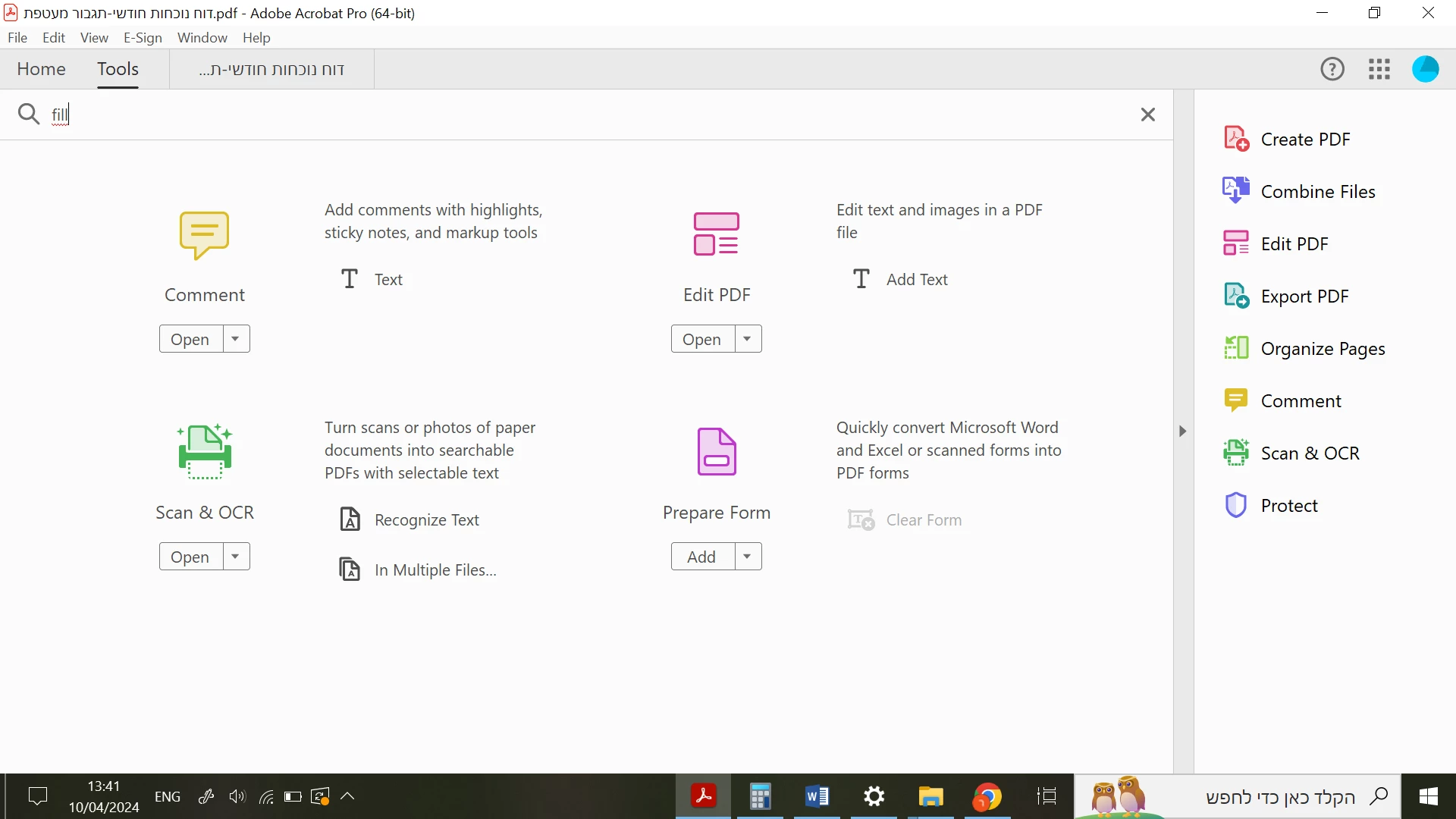Click the Scan & OCR printer icon
The image size is (1456, 819).
[204, 452]
